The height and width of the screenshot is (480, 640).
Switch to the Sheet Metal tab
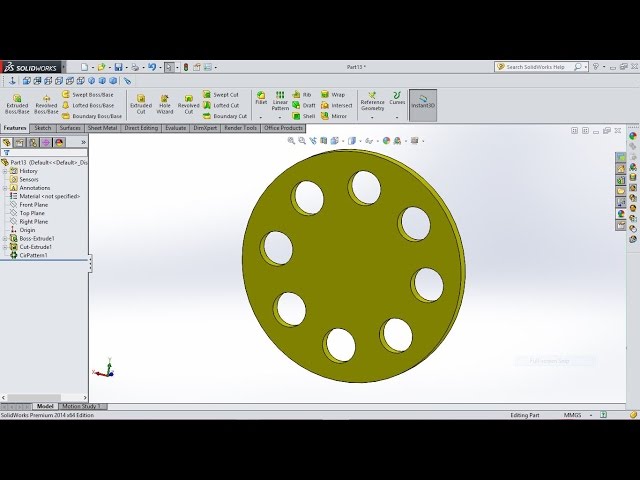[102, 128]
